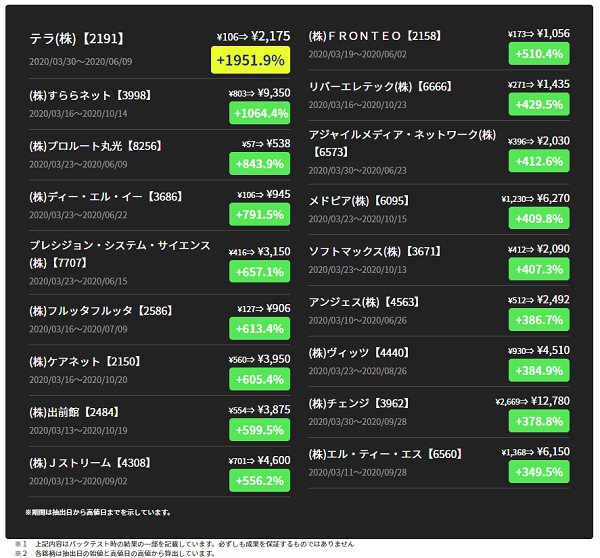The image size is (600, 558).
Task: Click the +409.8% green badge
Action: (x=539, y=218)
